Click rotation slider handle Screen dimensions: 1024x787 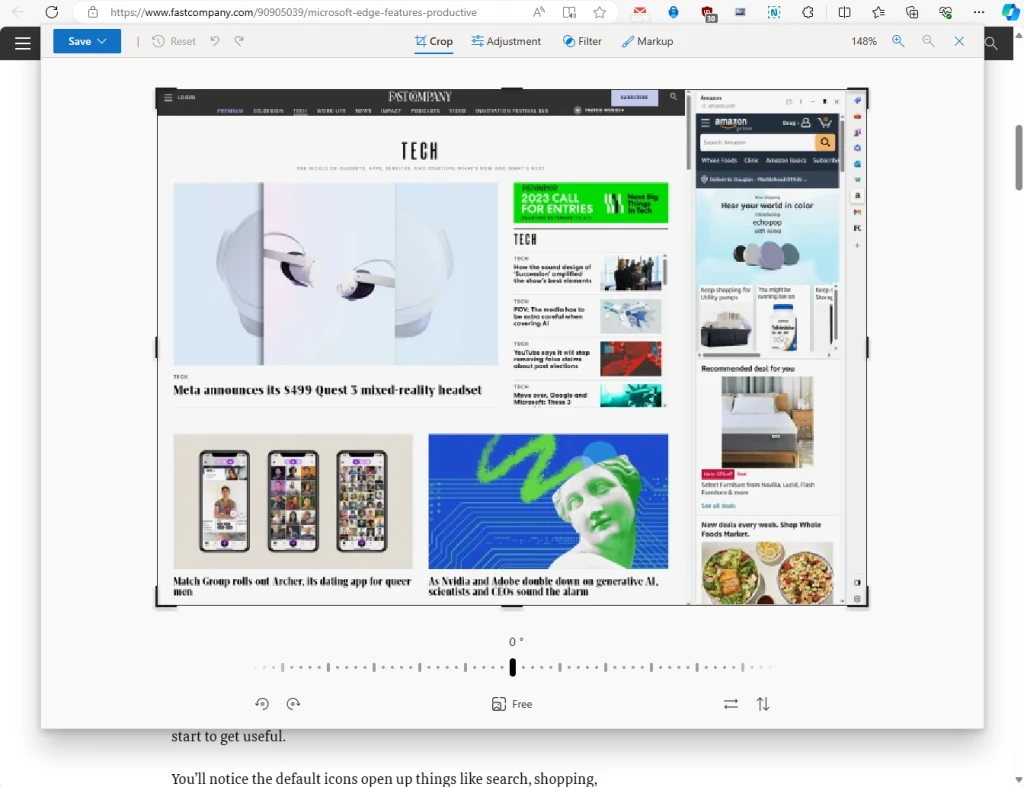pyautogui.click(x=513, y=667)
